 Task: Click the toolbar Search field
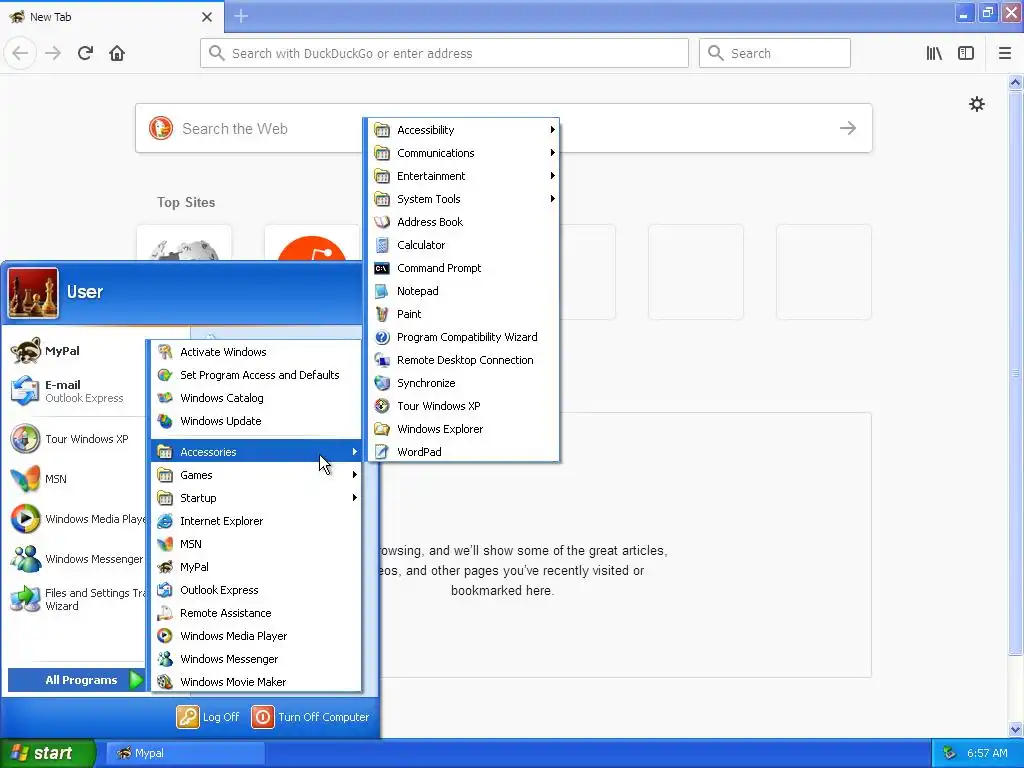(775, 53)
